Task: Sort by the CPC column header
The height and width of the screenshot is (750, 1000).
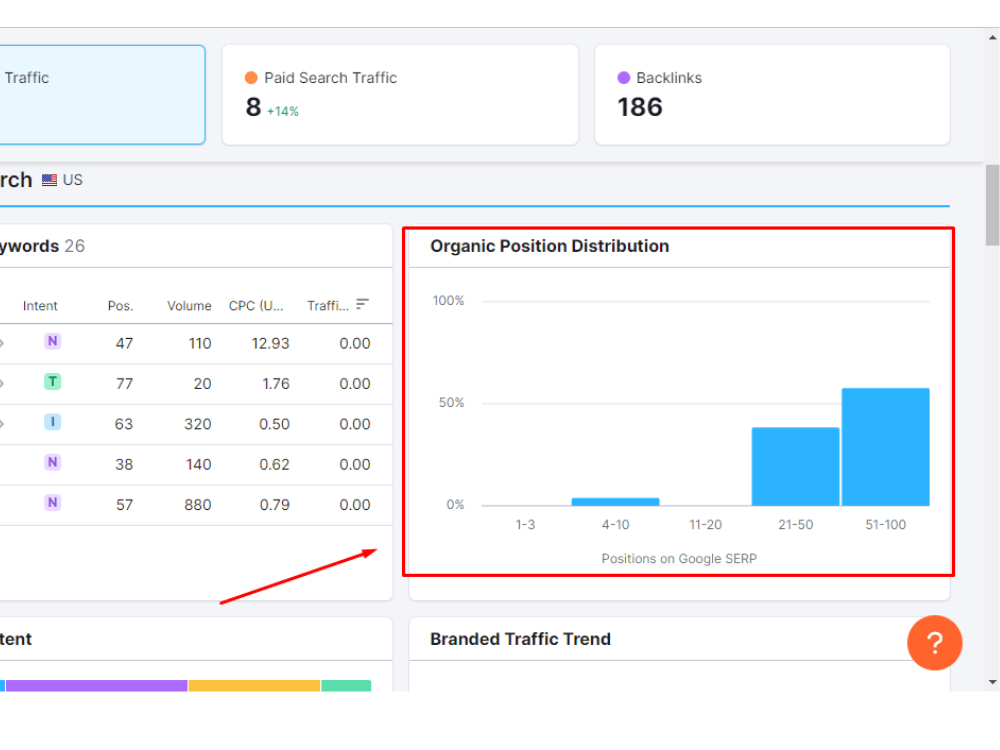Action: [x=256, y=305]
